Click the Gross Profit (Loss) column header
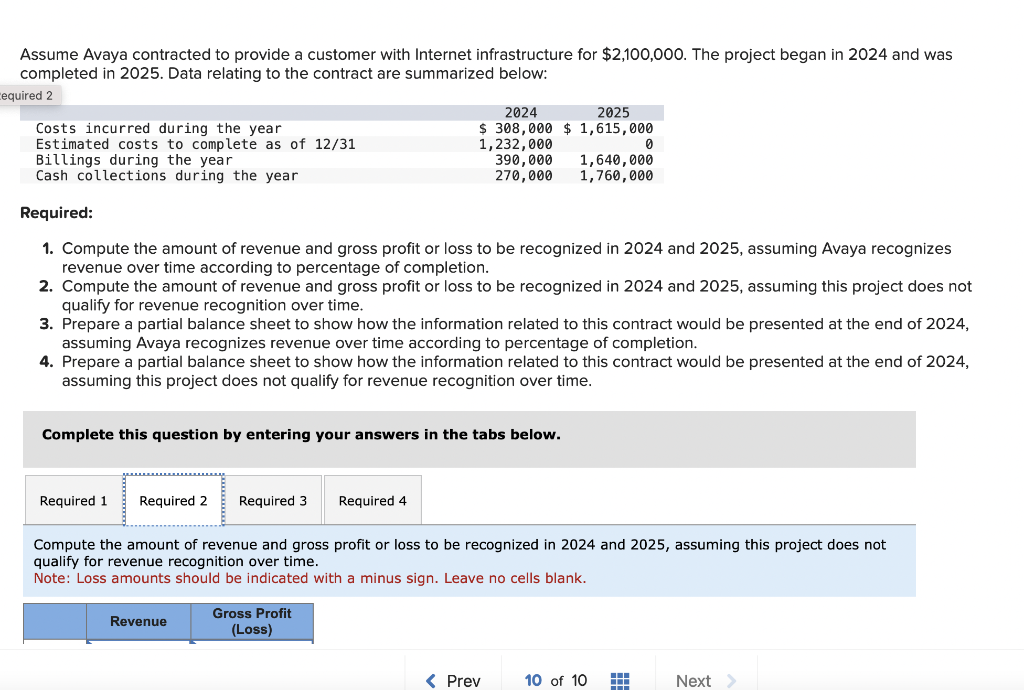1024x690 pixels. [x=251, y=621]
